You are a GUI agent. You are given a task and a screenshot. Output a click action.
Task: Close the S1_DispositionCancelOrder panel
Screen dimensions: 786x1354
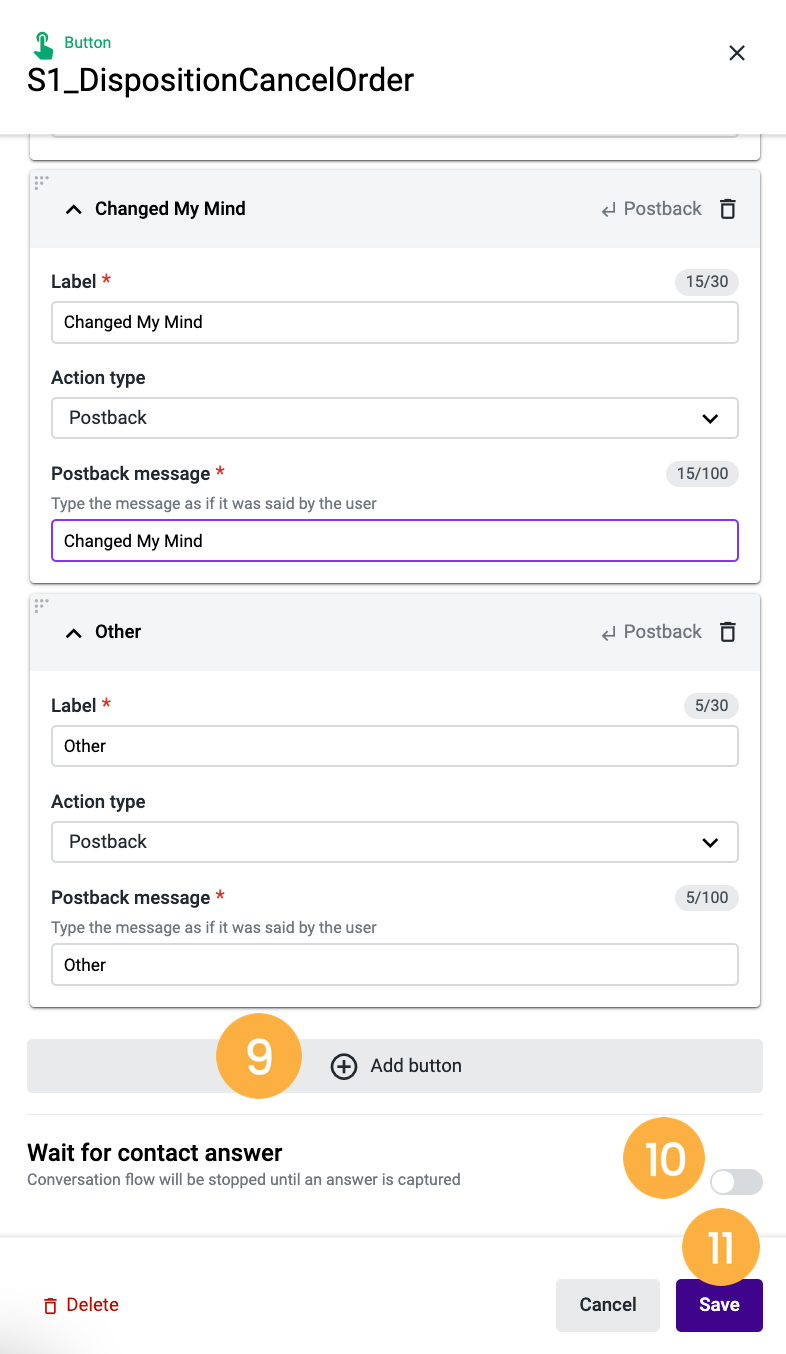coord(737,53)
